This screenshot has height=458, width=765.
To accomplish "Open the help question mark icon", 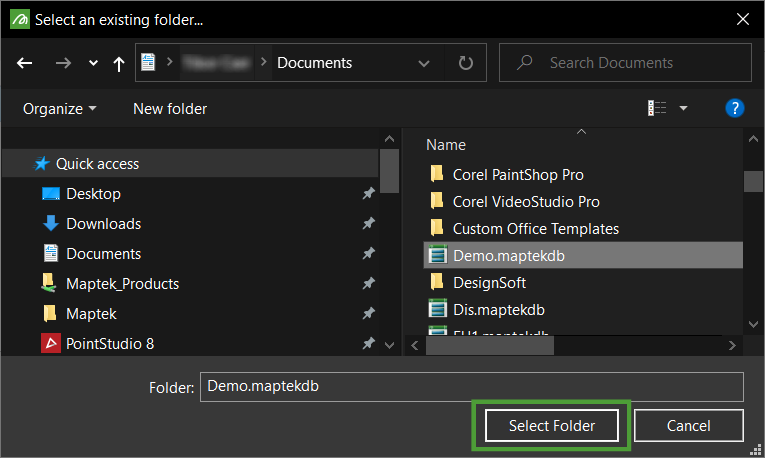I will pos(735,108).
